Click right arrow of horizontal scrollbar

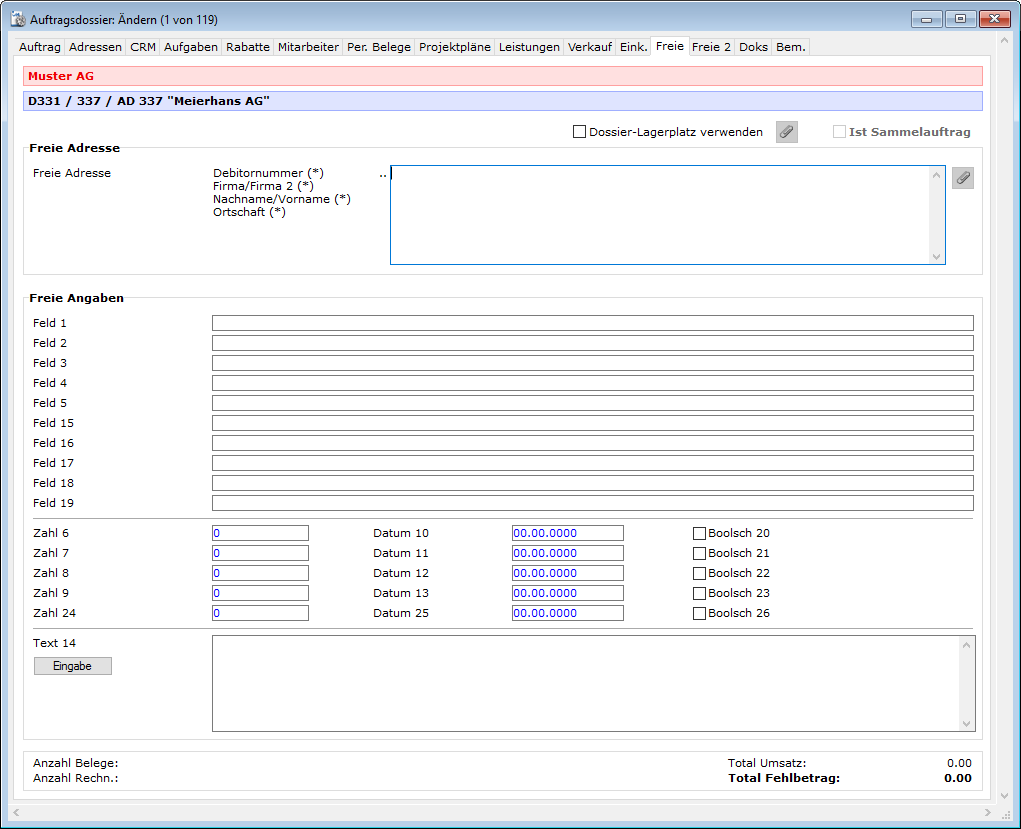[988, 812]
